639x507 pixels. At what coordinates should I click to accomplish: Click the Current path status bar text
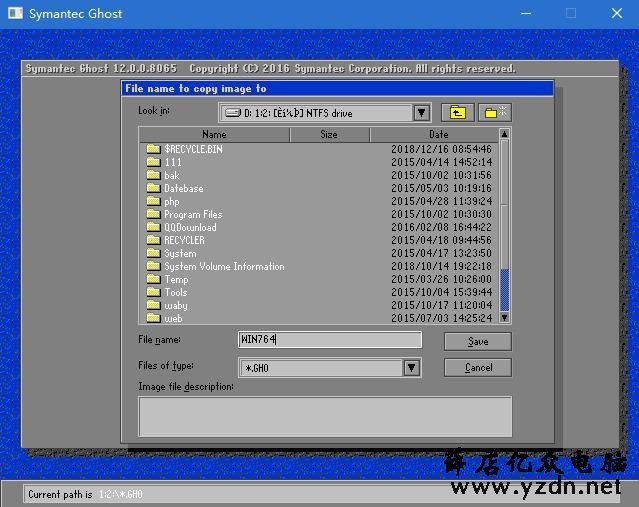85,494
